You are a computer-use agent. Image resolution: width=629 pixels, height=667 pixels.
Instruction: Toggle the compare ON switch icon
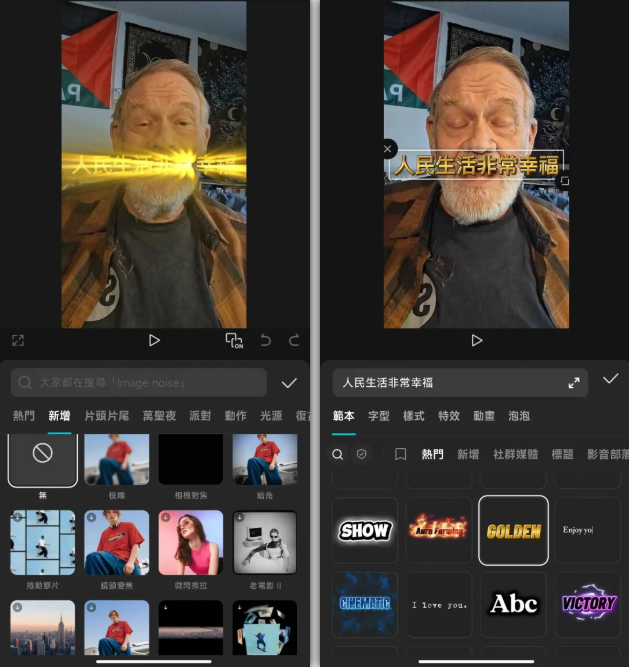click(x=234, y=341)
